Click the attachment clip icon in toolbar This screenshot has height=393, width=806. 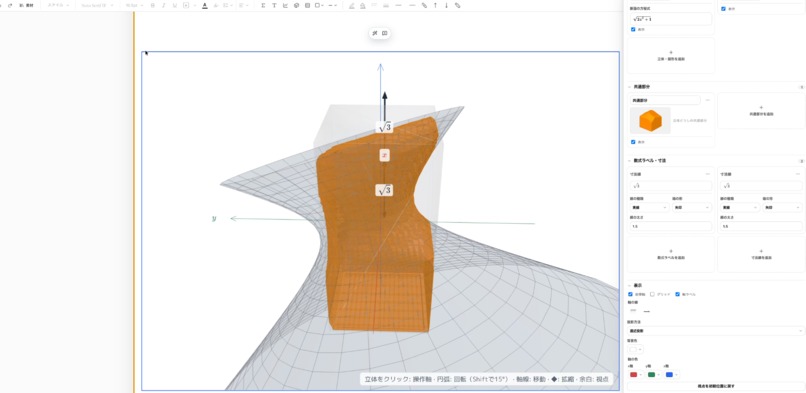(x=424, y=5)
